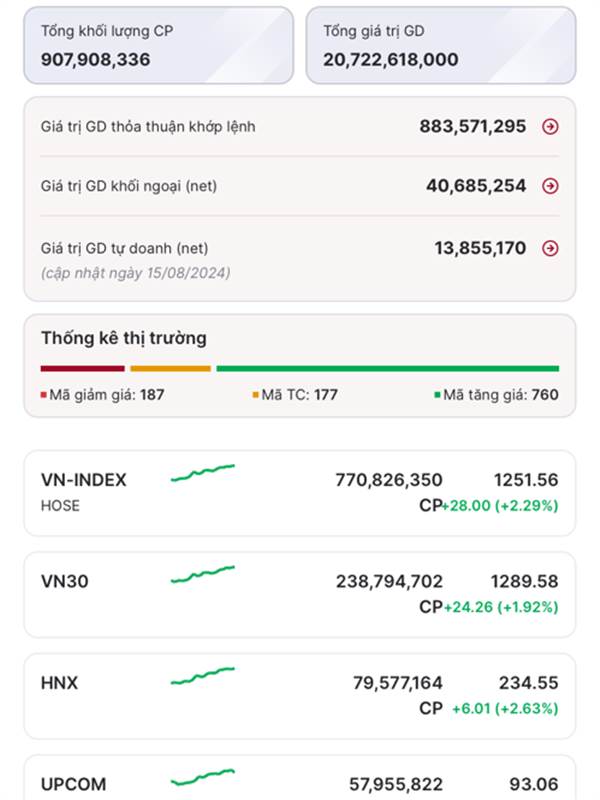Click the green advancing-stocks bar segment

pyautogui.click(x=388, y=368)
